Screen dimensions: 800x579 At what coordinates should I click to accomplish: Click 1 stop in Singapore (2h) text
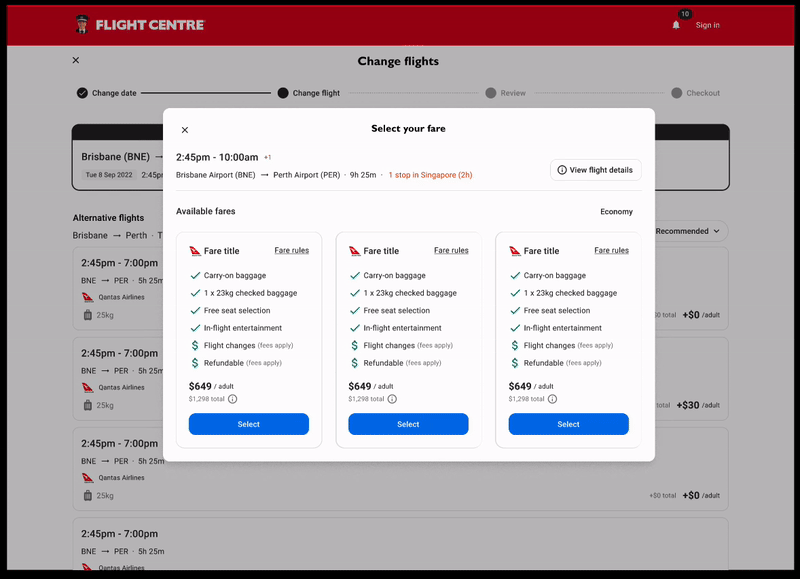coord(430,175)
